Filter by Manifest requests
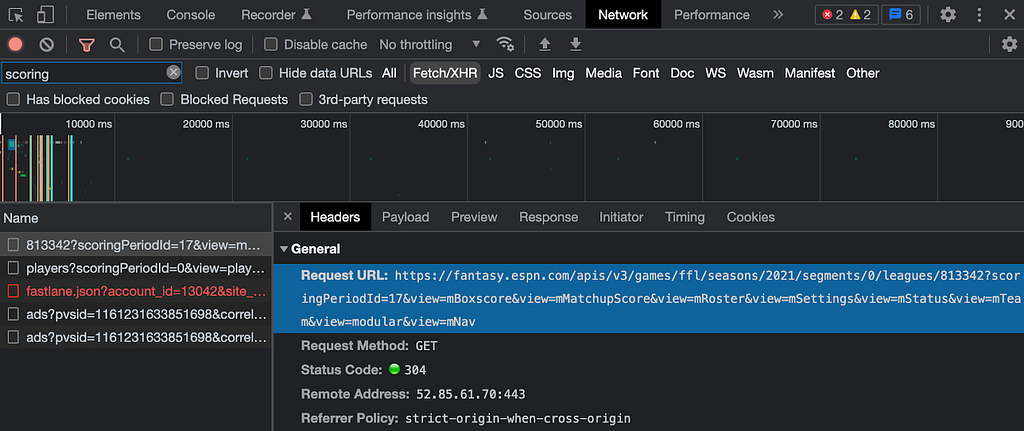 pyautogui.click(x=810, y=72)
